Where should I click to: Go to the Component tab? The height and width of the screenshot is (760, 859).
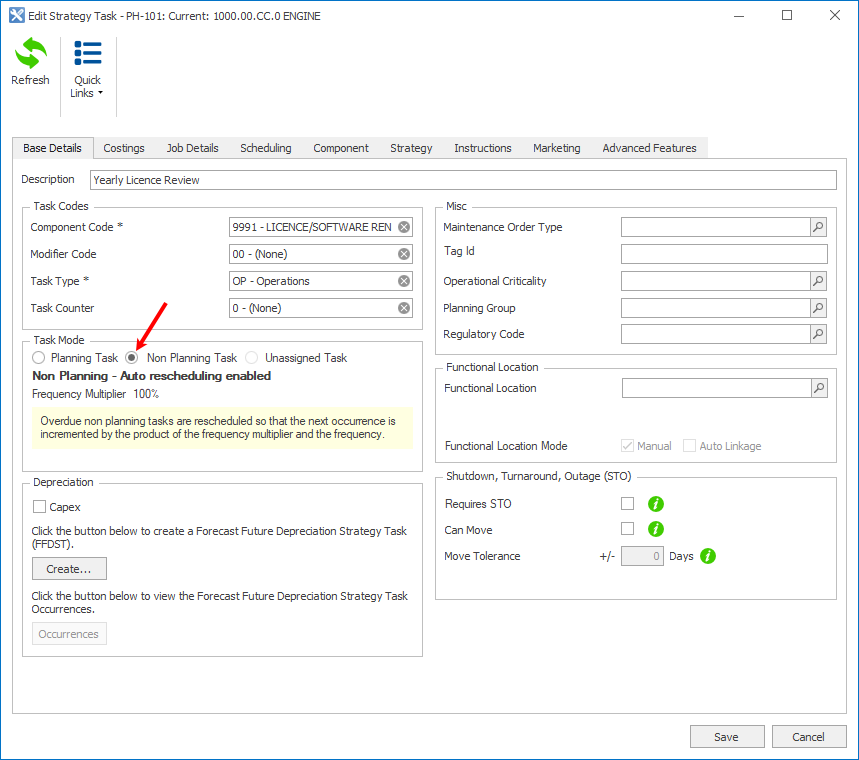click(x=341, y=148)
